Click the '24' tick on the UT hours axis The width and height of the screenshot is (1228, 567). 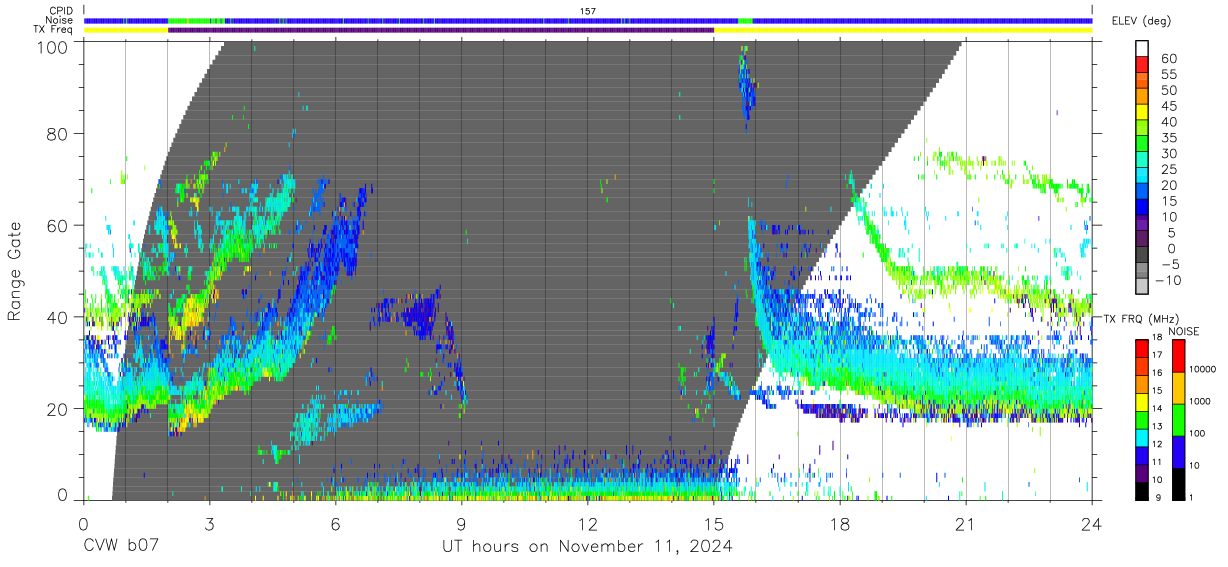[x=1092, y=523]
